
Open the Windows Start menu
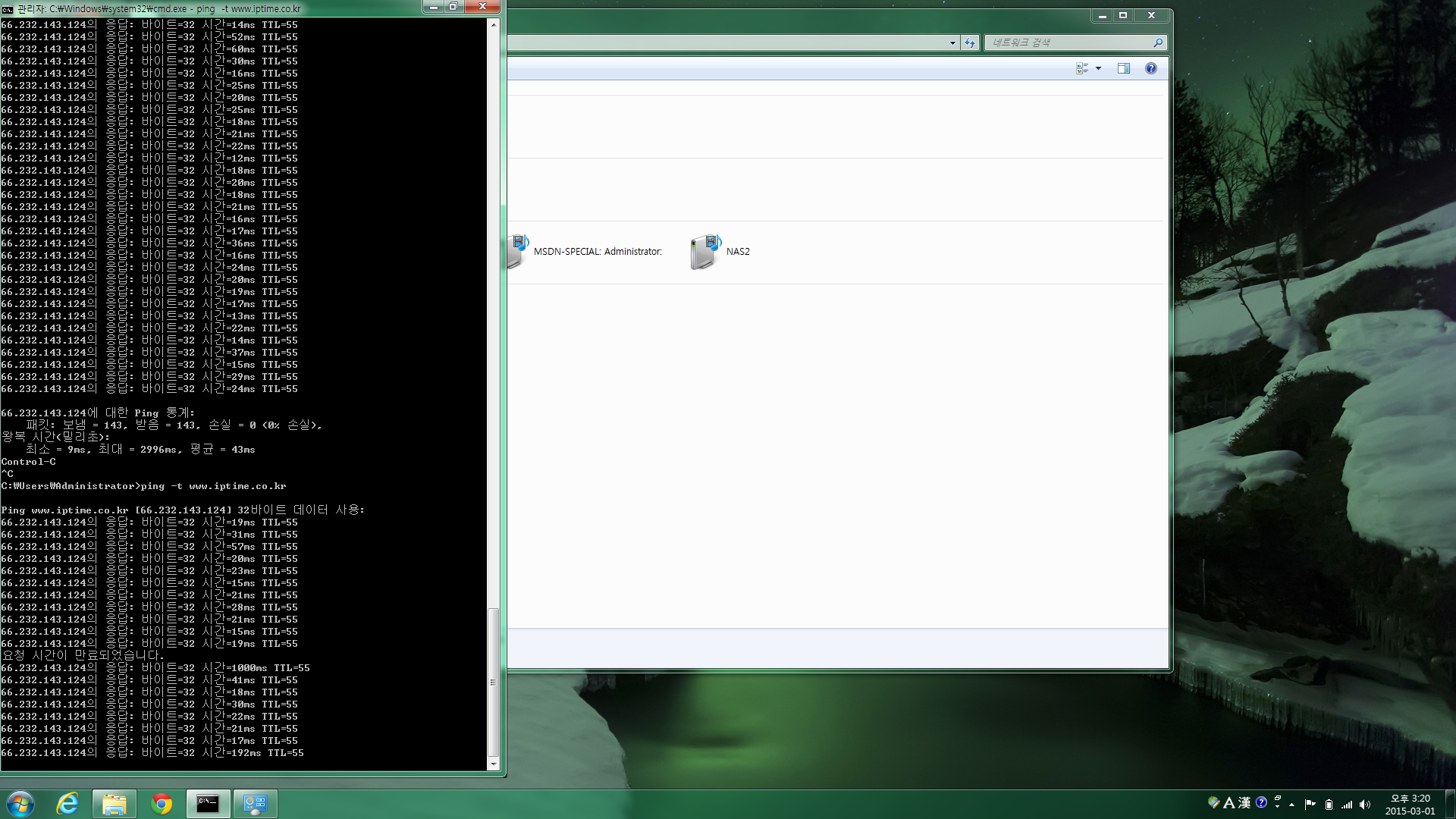point(20,804)
